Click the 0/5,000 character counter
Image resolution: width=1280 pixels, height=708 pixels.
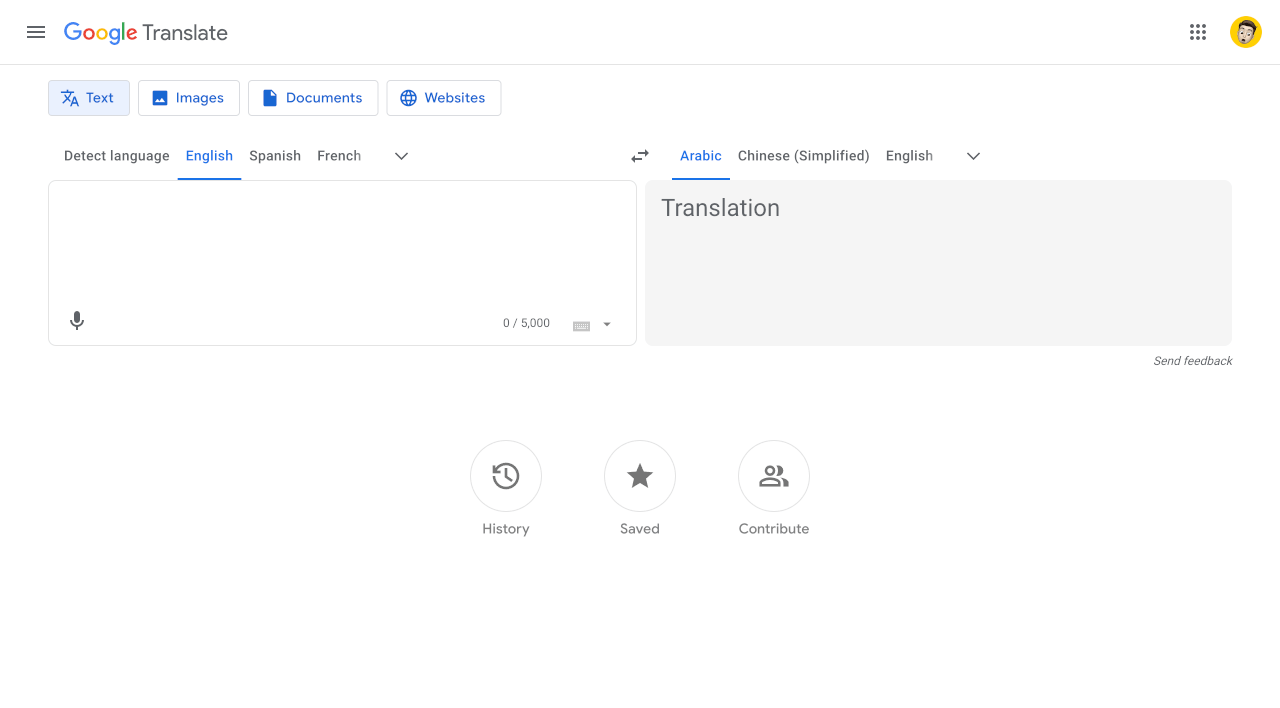pyautogui.click(x=525, y=323)
